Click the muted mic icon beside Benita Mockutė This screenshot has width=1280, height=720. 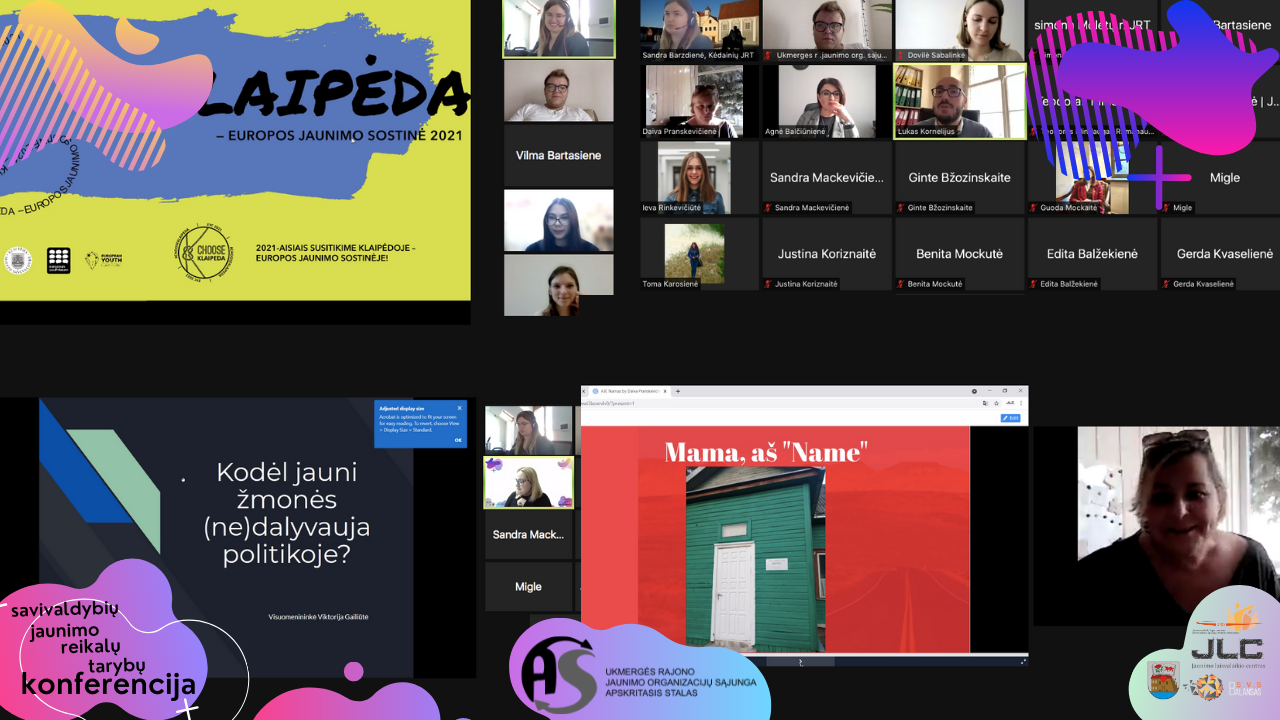[x=900, y=284]
